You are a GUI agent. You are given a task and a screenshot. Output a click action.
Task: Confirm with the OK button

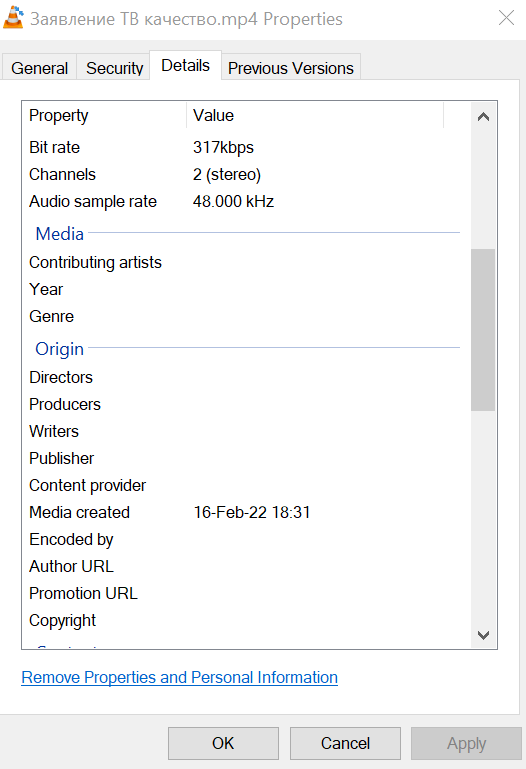click(223, 743)
